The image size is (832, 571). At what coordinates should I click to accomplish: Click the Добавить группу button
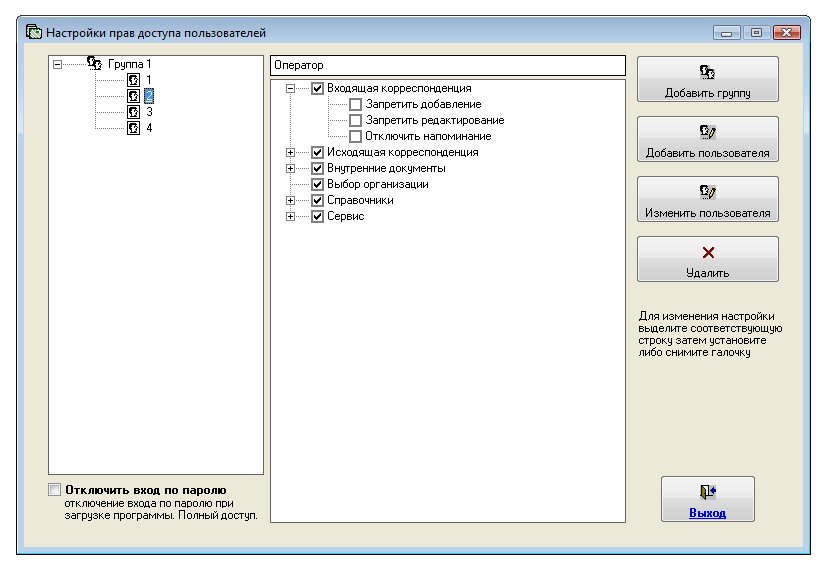click(707, 79)
